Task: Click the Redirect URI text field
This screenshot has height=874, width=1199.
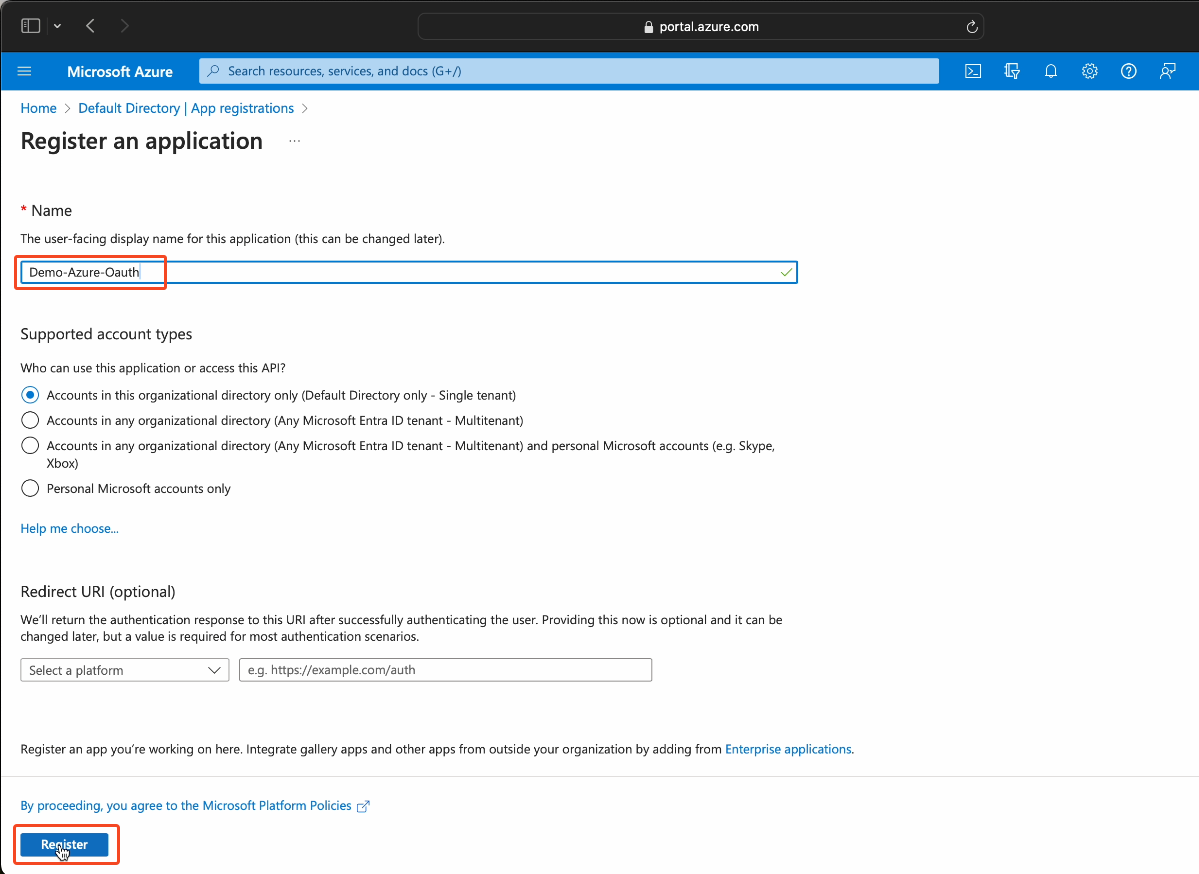Action: [x=445, y=670]
